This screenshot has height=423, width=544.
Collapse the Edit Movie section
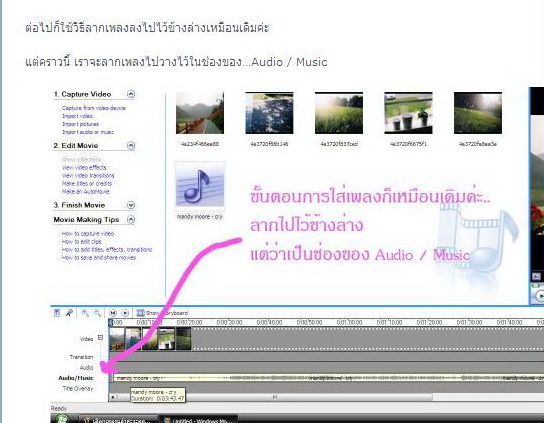[131, 145]
